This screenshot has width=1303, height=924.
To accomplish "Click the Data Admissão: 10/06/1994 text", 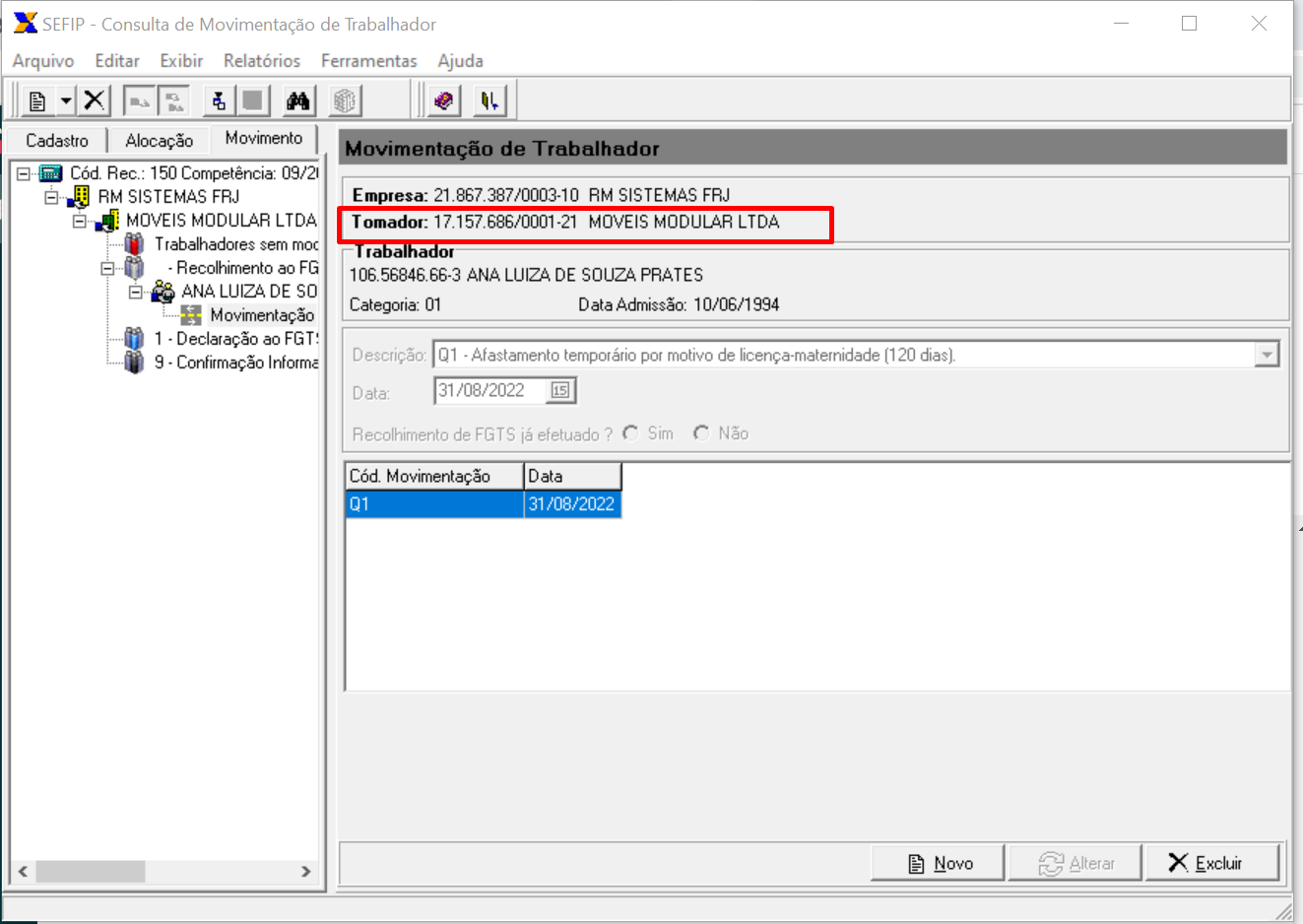I will click(x=679, y=304).
